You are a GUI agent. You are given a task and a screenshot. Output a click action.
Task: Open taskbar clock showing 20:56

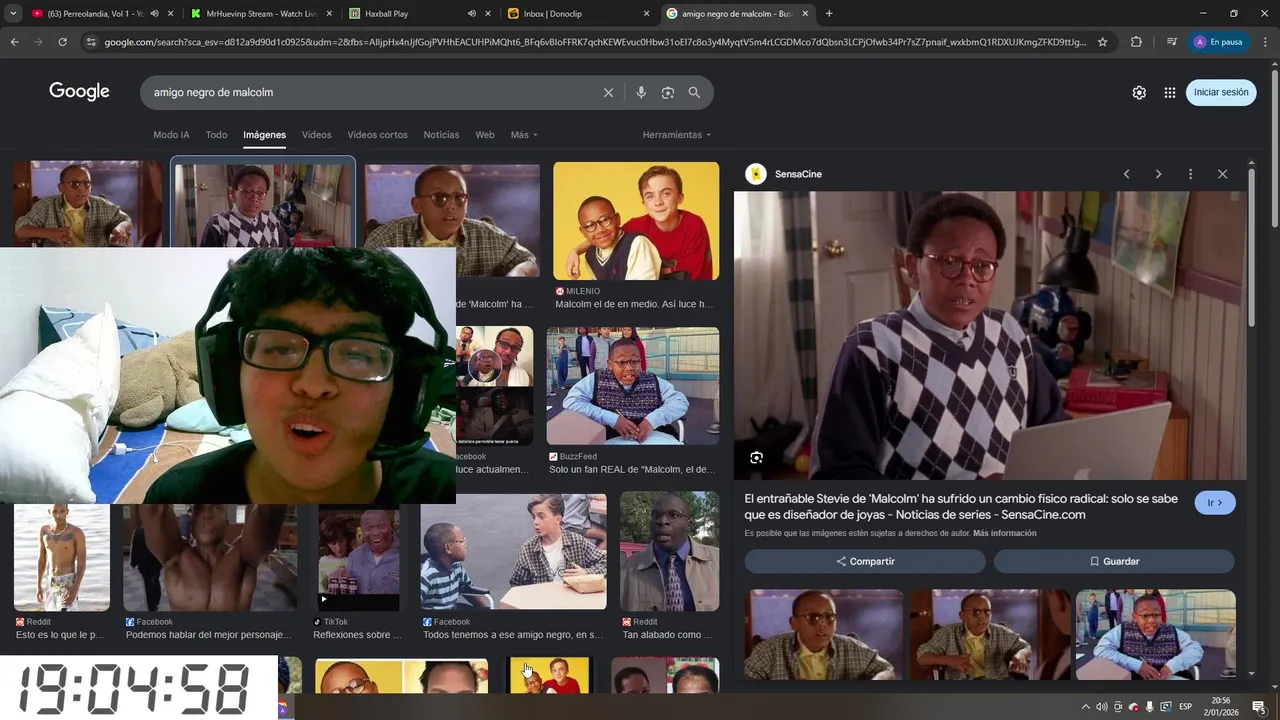[1221, 706]
